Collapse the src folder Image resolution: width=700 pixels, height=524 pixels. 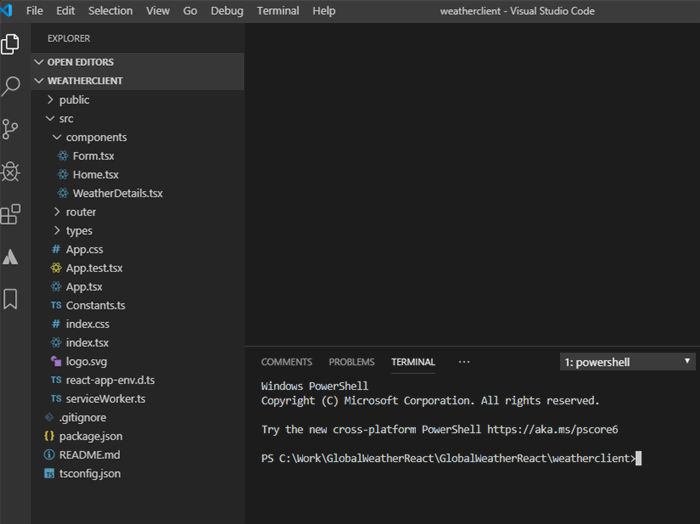click(x=50, y=118)
